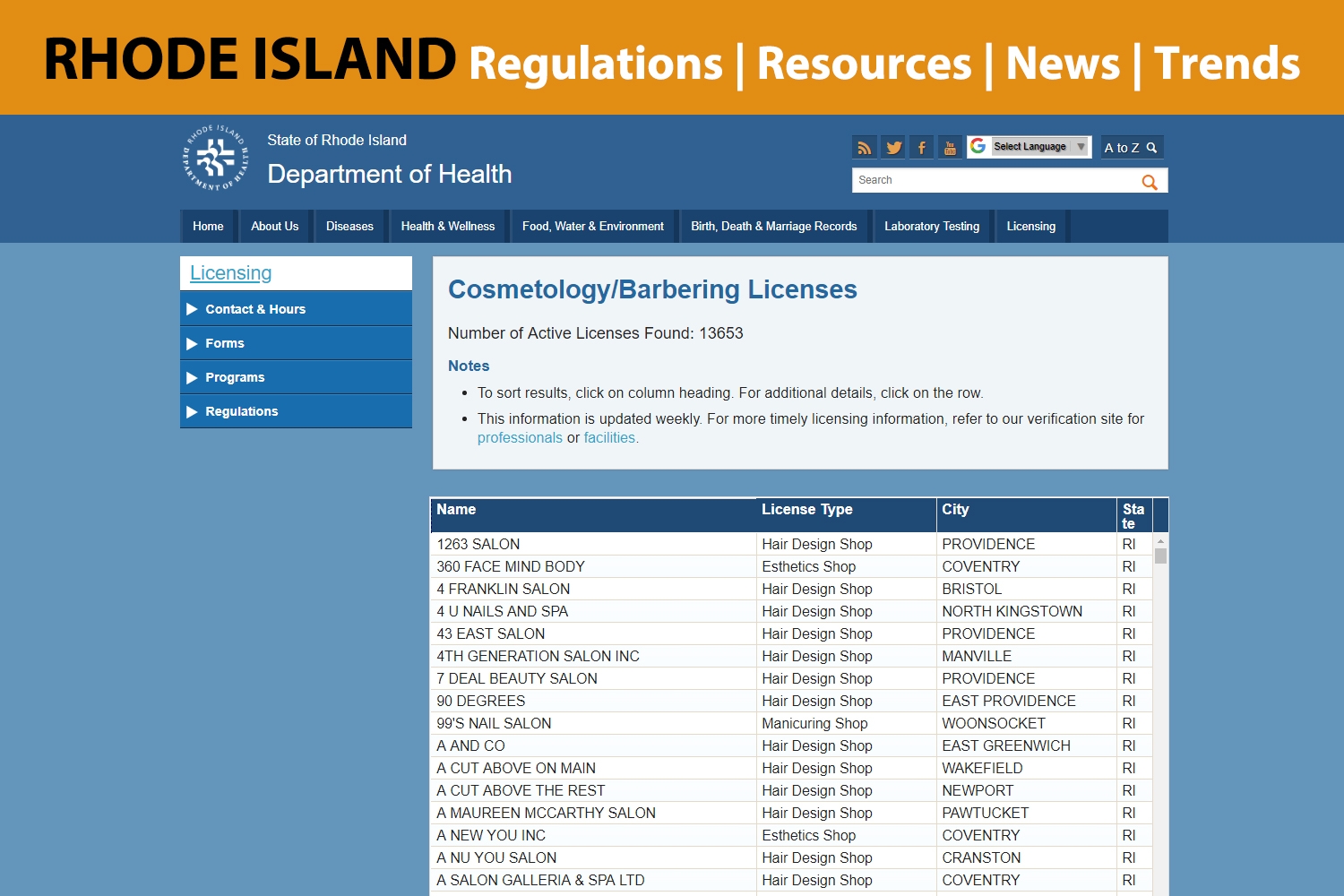
Task: Expand Contact & Hours in sidebar
Action: pos(296,309)
